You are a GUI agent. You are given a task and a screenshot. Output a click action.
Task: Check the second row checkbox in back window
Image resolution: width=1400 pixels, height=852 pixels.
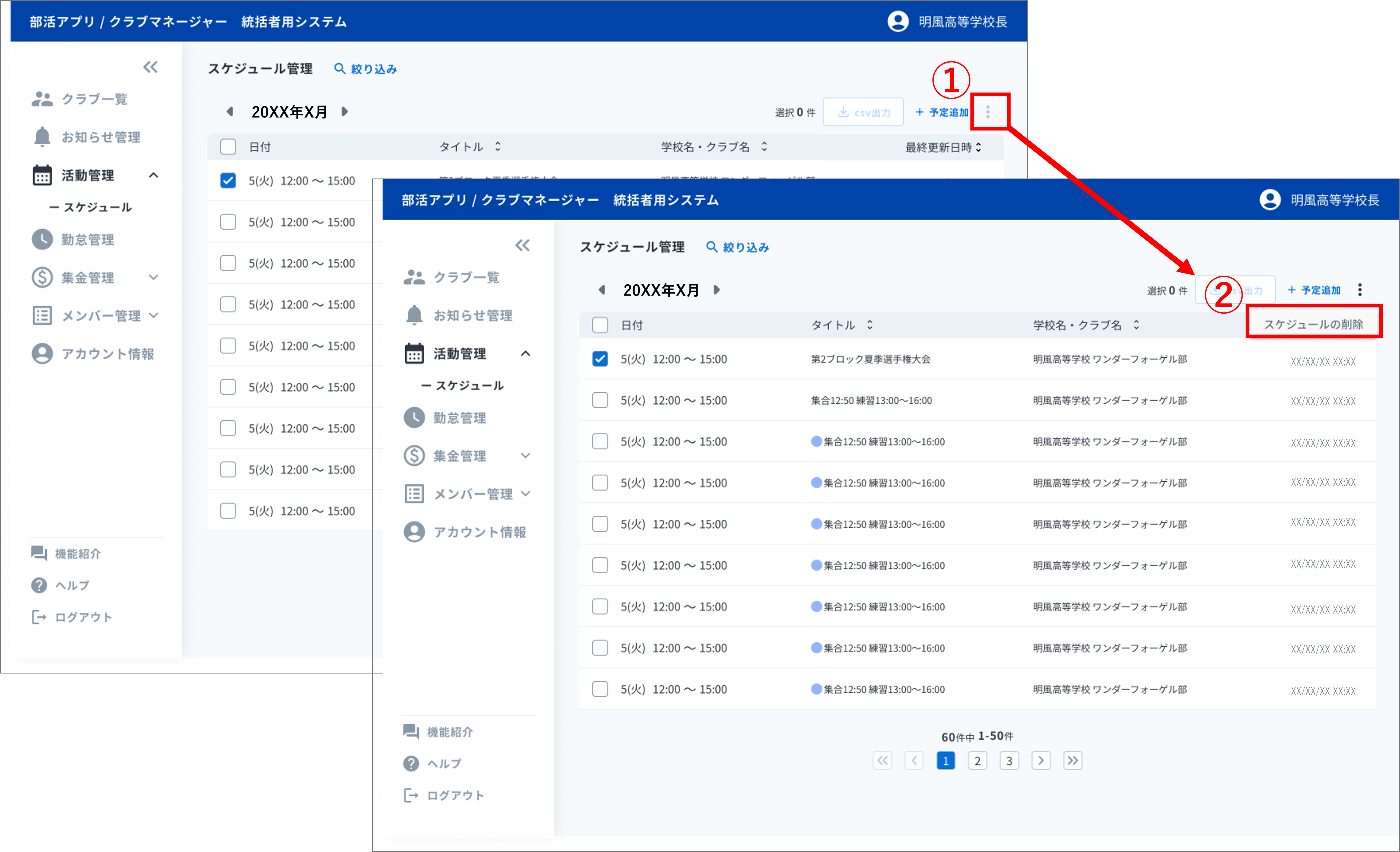click(228, 221)
